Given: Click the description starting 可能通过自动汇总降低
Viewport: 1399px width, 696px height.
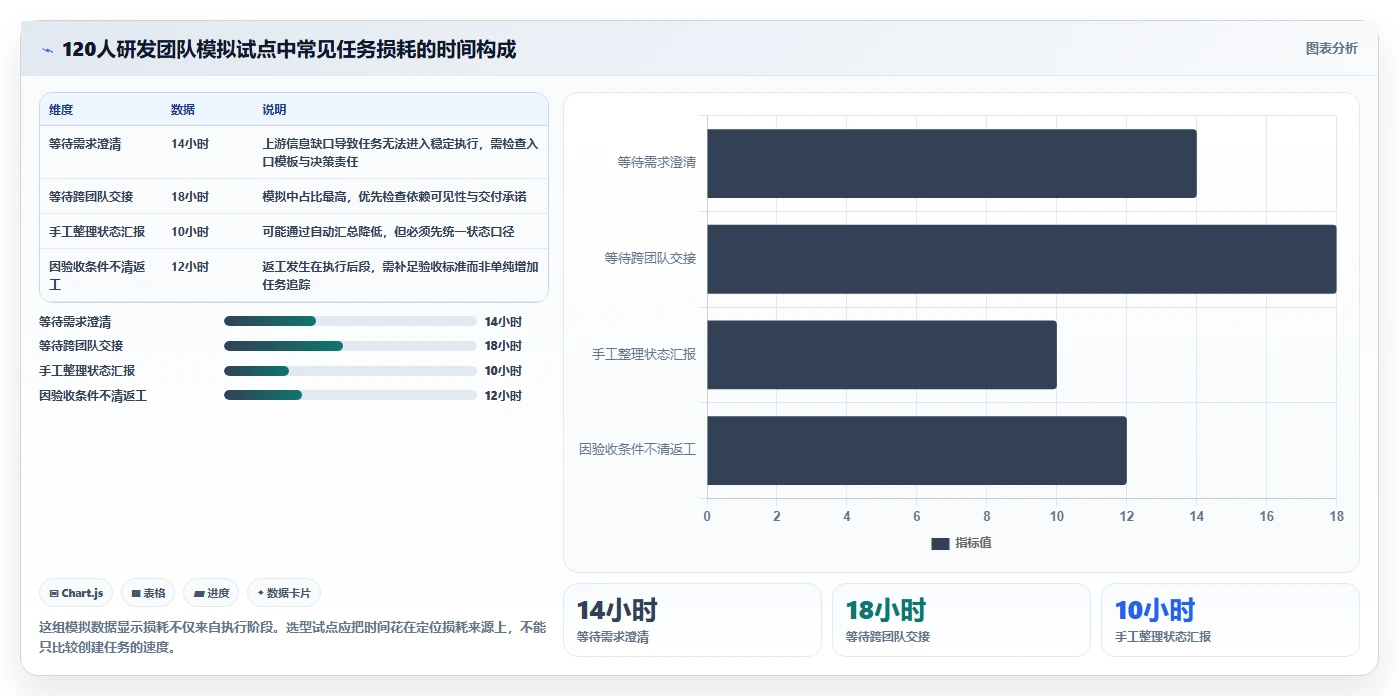Looking at the screenshot, I should tap(388, 231).
